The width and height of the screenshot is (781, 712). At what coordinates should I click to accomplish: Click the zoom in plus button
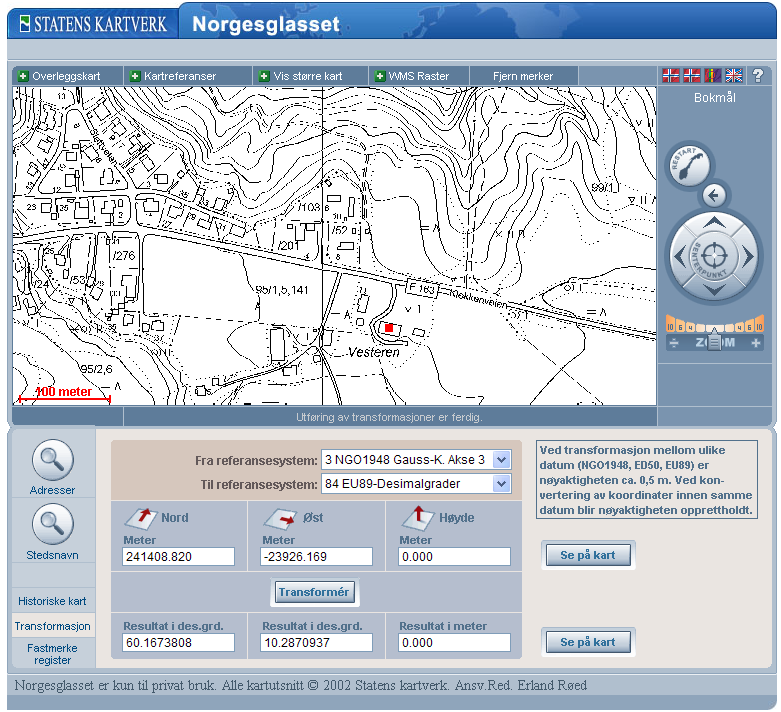[756, 343]
